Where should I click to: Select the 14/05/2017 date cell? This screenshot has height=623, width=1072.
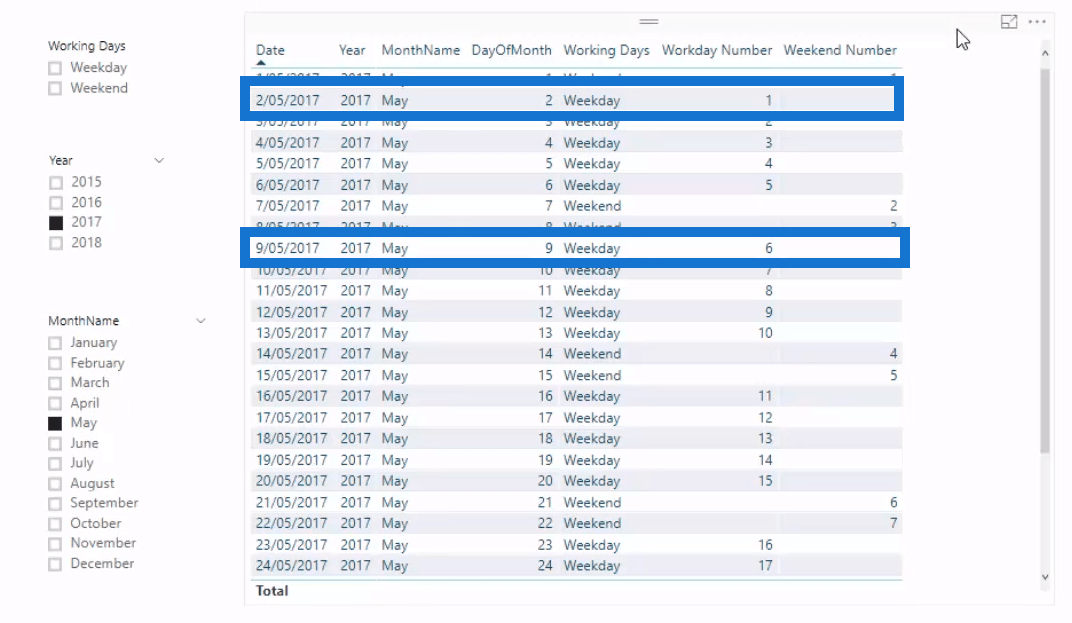[x=291, y=354]
